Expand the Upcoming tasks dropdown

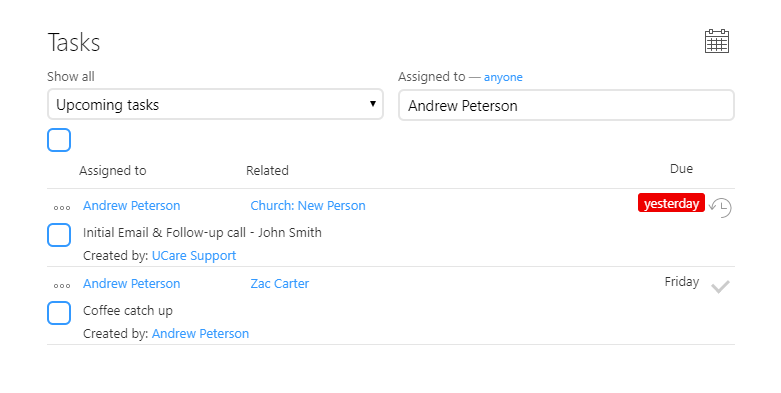coord(215,104)
